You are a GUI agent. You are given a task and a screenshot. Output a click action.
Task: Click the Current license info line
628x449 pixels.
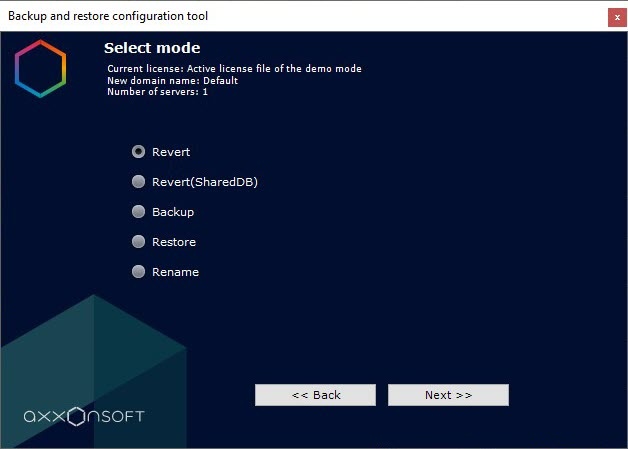(x=234, y=69)
